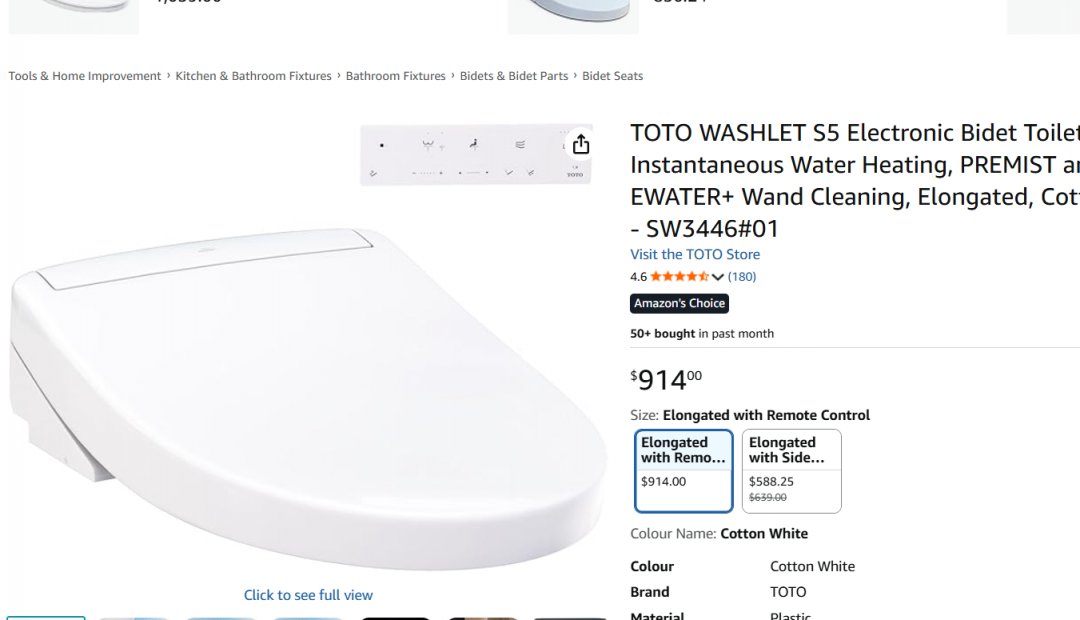The image size is (1080, 620).
Task: Click the Amazon's Choice badge
Action: tap(679, 303)
